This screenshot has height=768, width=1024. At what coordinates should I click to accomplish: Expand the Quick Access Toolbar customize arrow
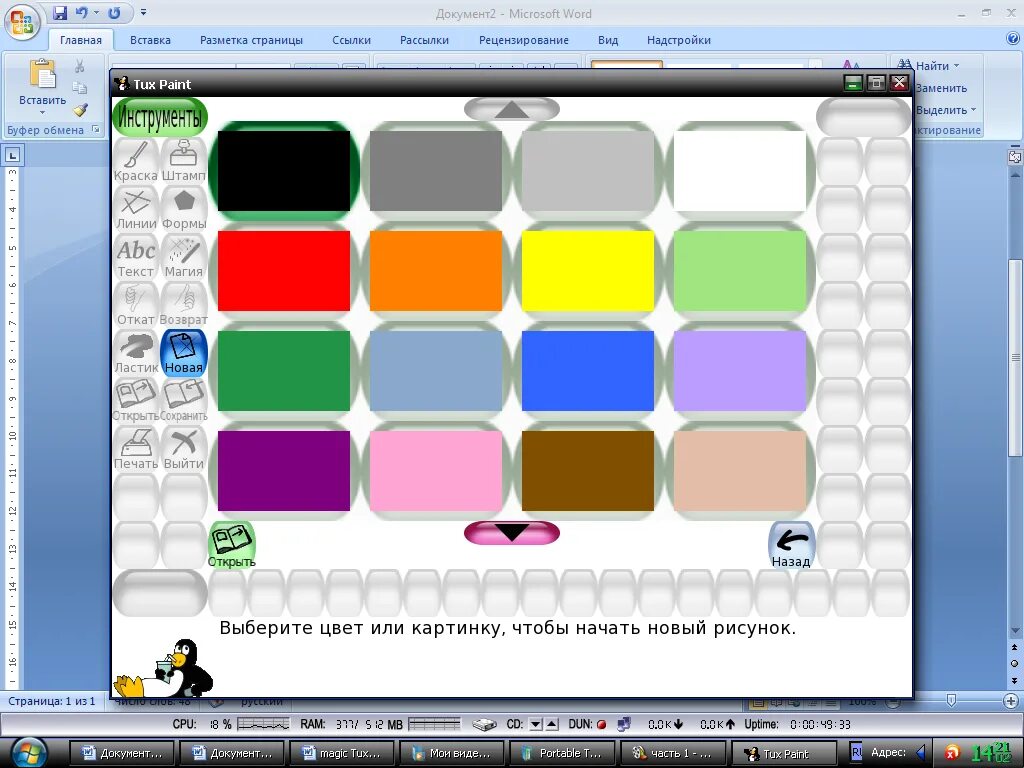click(x=144, y=12)
